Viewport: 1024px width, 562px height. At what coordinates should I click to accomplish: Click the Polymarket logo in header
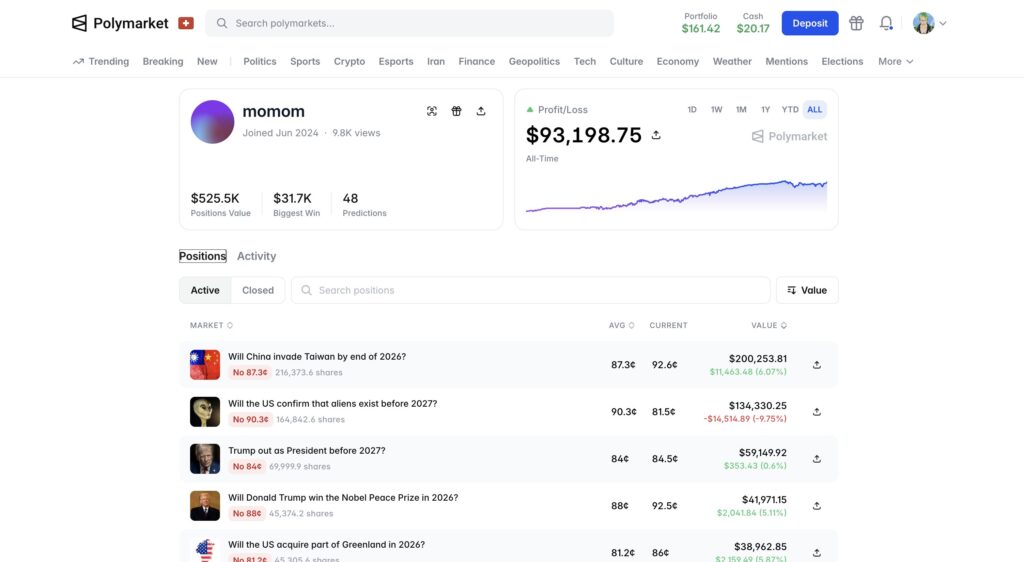(120, 23)
